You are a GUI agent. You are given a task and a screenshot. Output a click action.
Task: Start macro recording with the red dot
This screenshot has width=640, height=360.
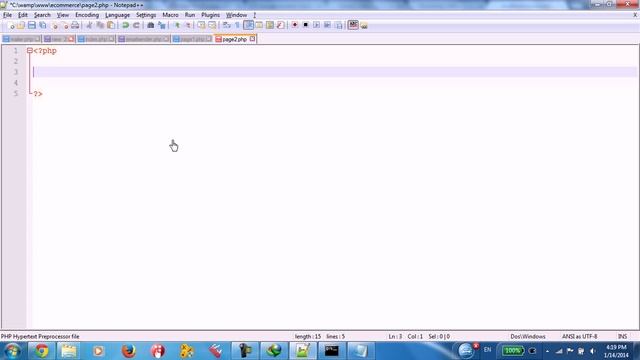pos(294,25)
